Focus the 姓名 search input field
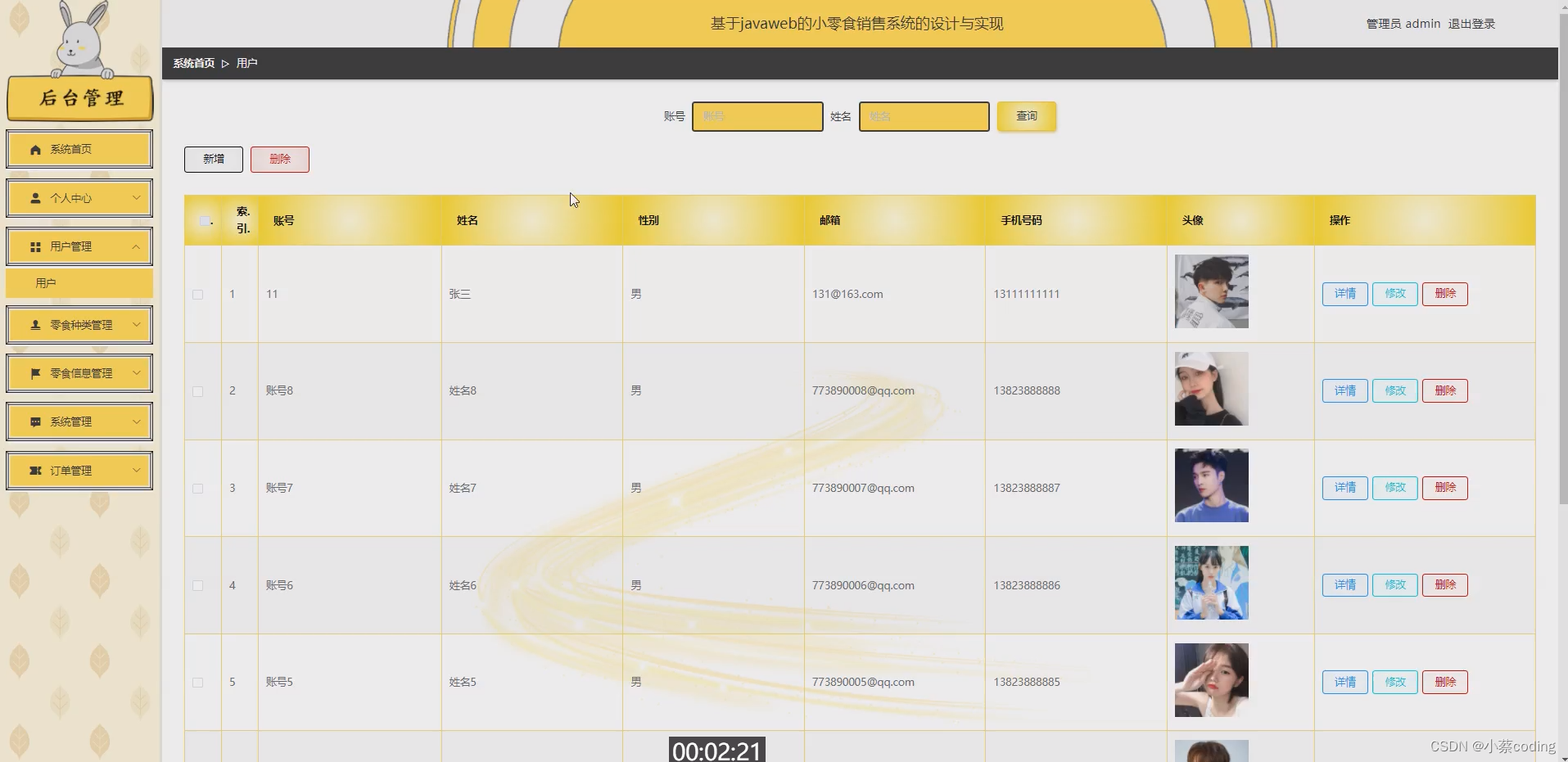Image resolution: width=1568 pixels, height=762 pixels. coord(924,116)
